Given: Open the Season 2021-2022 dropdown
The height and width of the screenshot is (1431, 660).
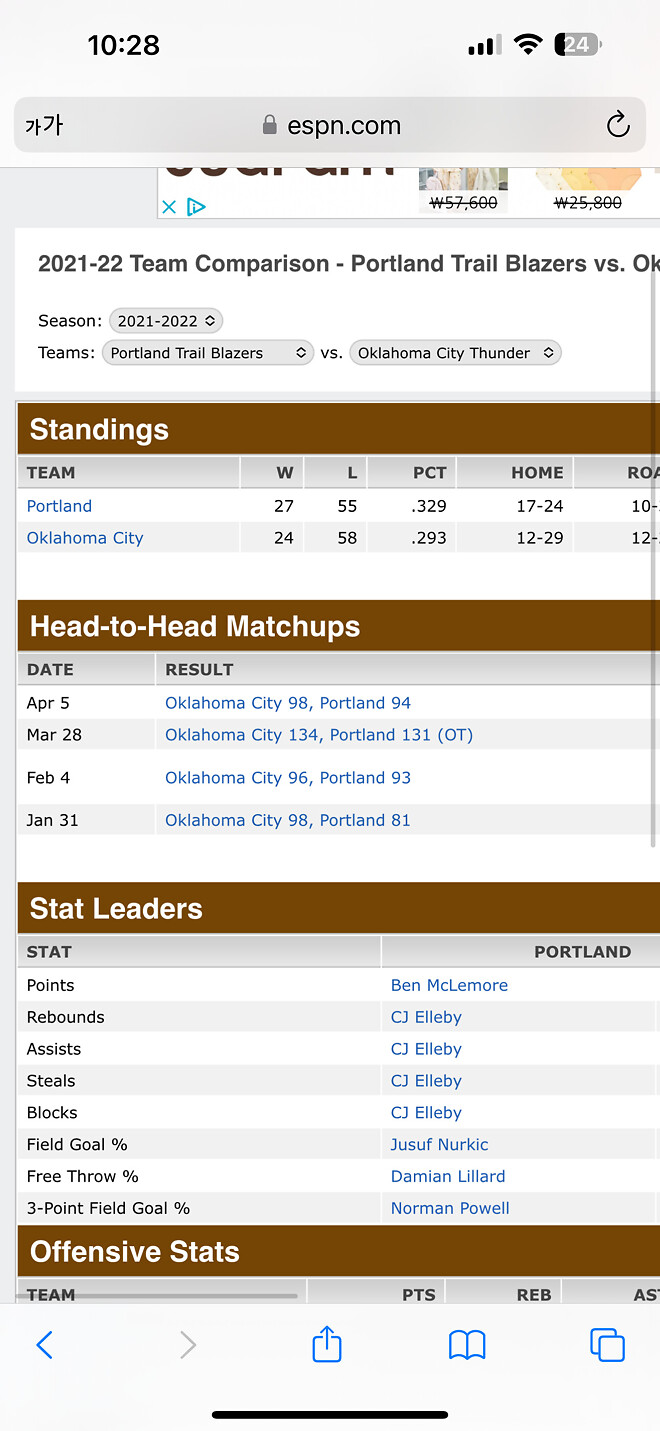Looking at the screenshot, I should (x=166, y=321).
